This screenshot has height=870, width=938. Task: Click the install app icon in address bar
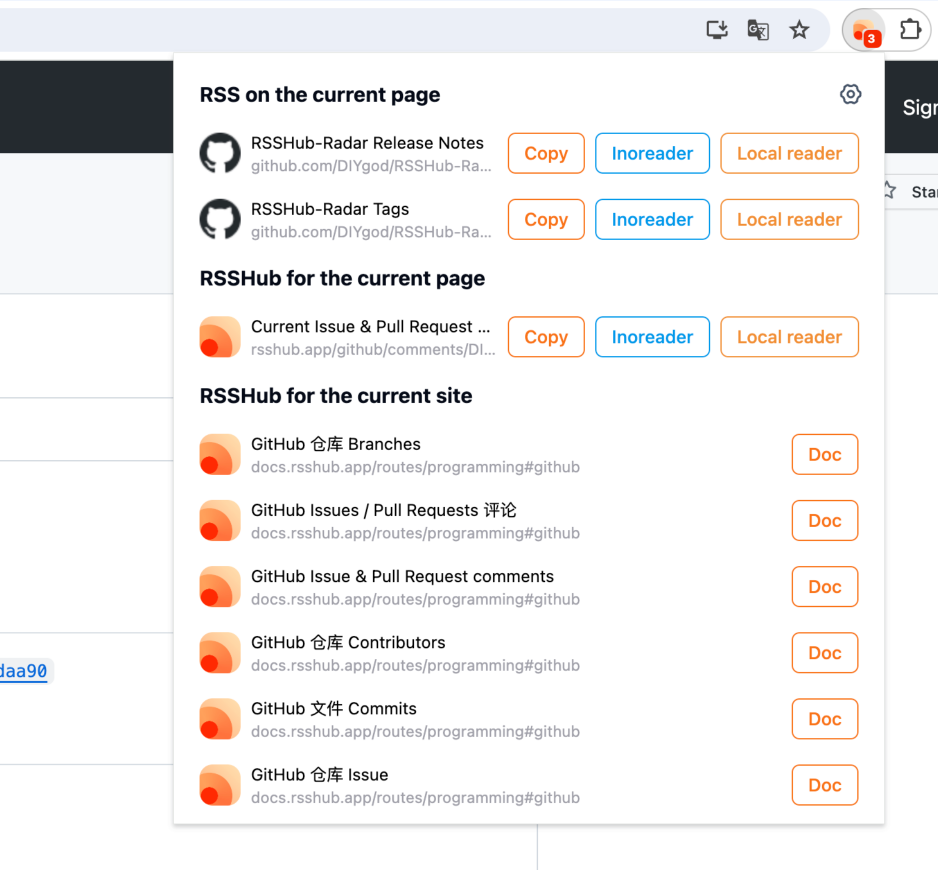tap(717, 30)
